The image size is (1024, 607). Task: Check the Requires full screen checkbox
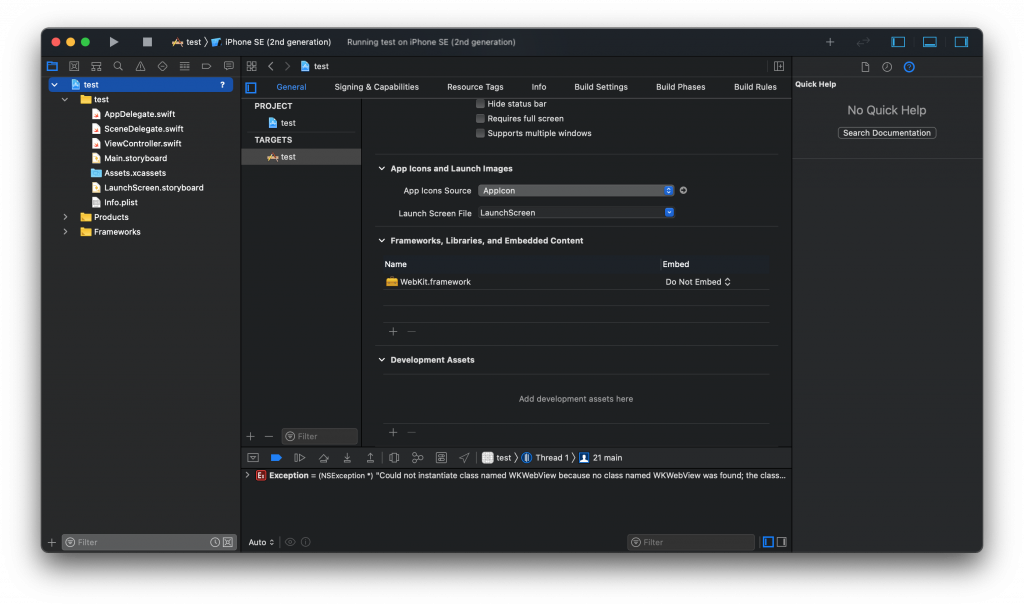(481, 118)
